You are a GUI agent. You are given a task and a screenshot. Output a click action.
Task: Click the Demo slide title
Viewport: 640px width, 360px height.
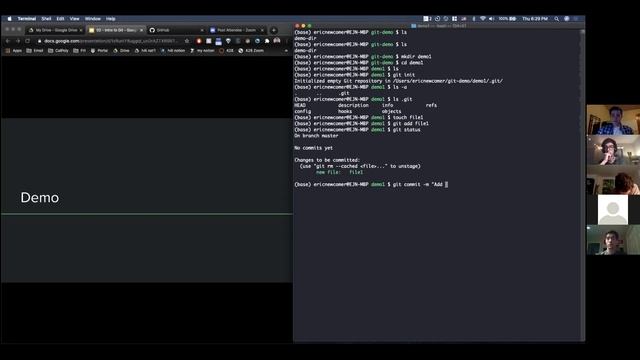(x=40, y=198)
